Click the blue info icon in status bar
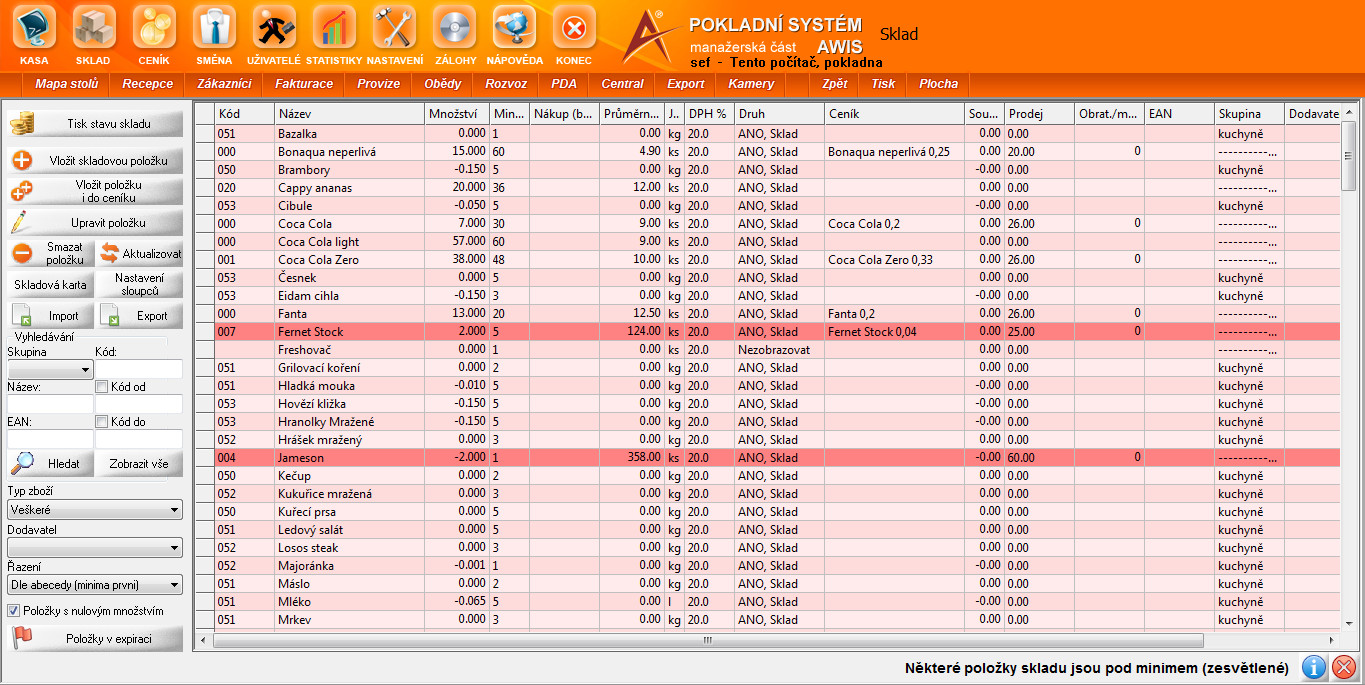1365x685 pixels. click(x=1314, y=668)
